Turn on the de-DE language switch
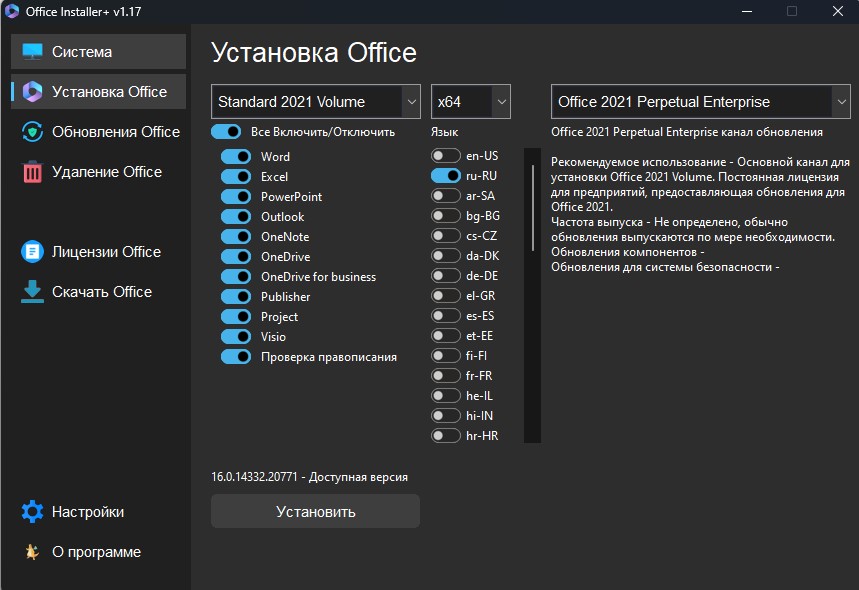Viewport: 859px width, 590px height. point(445,276)
